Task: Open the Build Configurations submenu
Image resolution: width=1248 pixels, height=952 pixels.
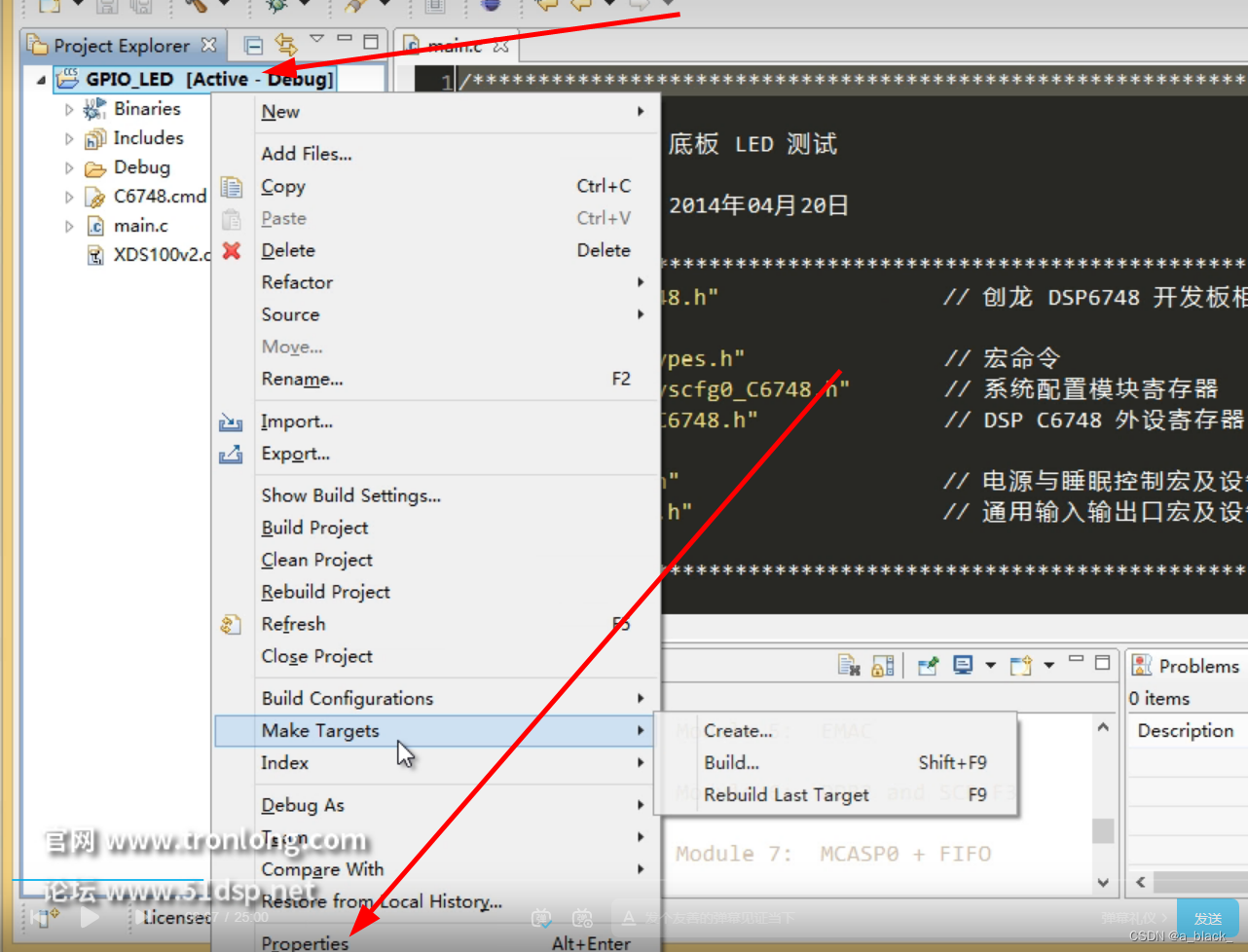Action: tap(437, 698)
